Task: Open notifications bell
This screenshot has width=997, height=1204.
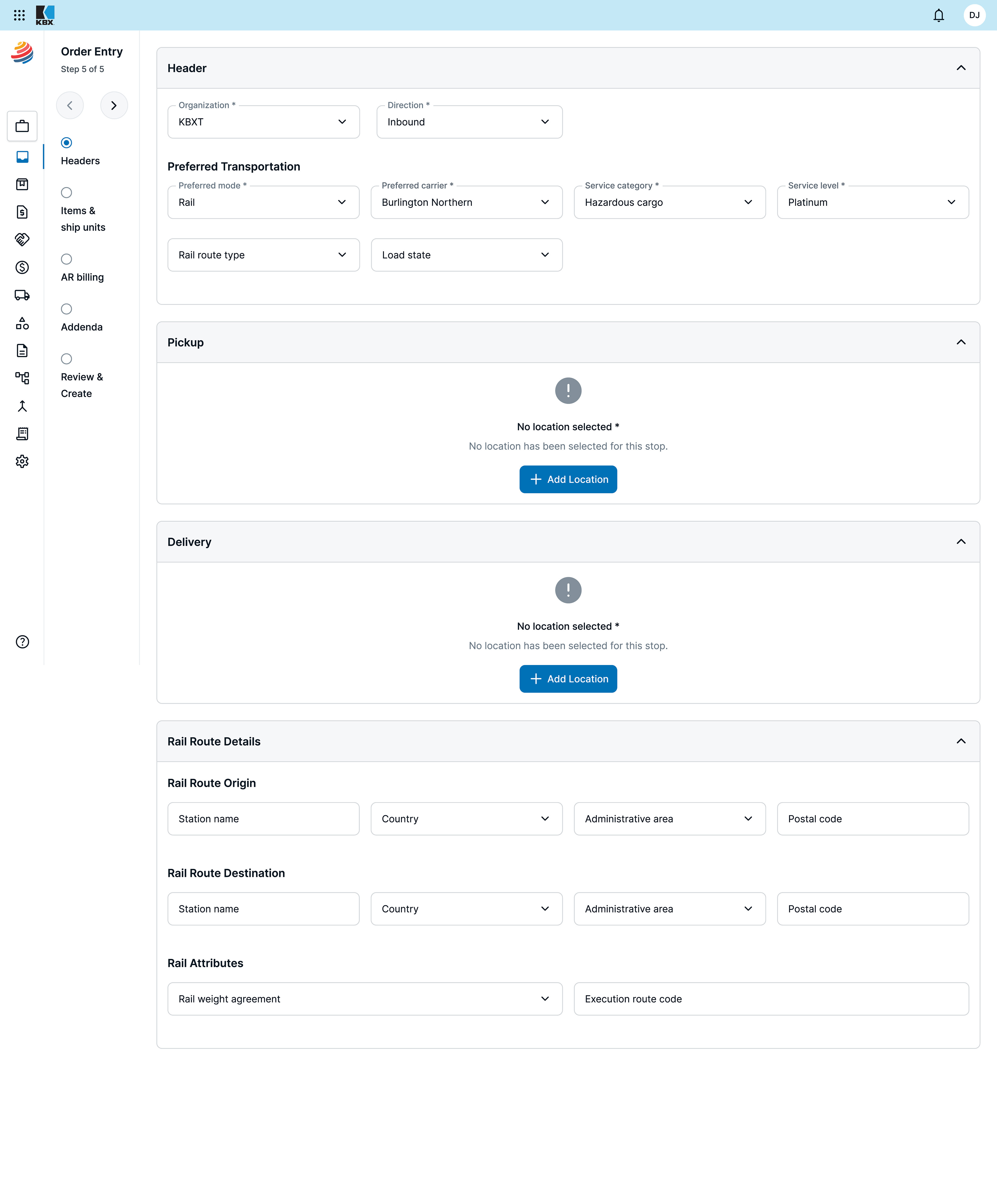Action: (x=939, y=16)
